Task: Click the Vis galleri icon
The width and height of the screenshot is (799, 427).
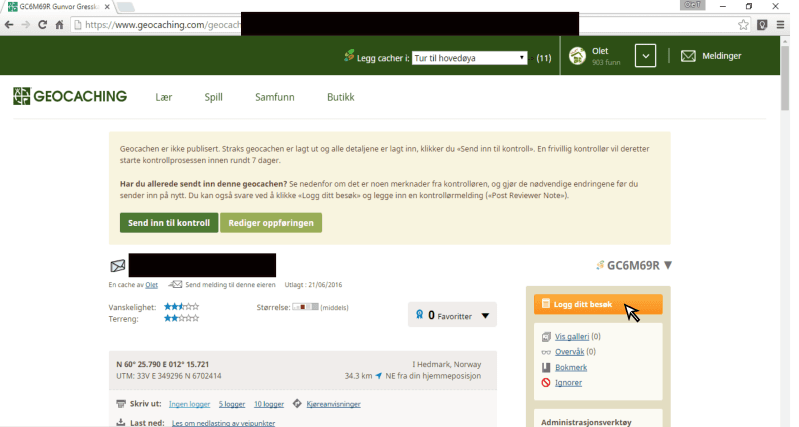Action: tap(546, 337)
